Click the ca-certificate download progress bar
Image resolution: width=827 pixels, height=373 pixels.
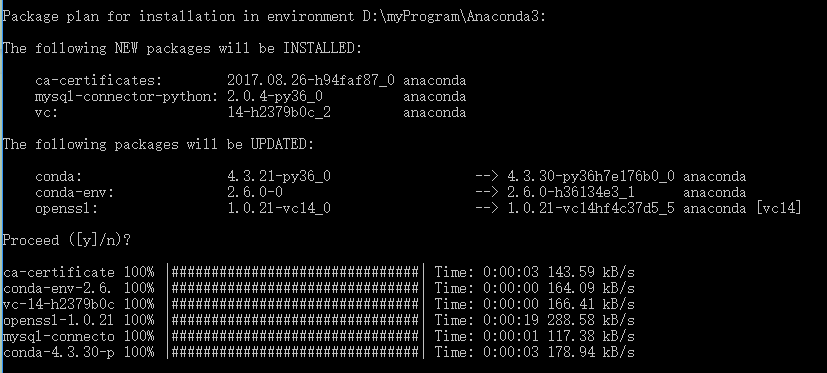295,272
